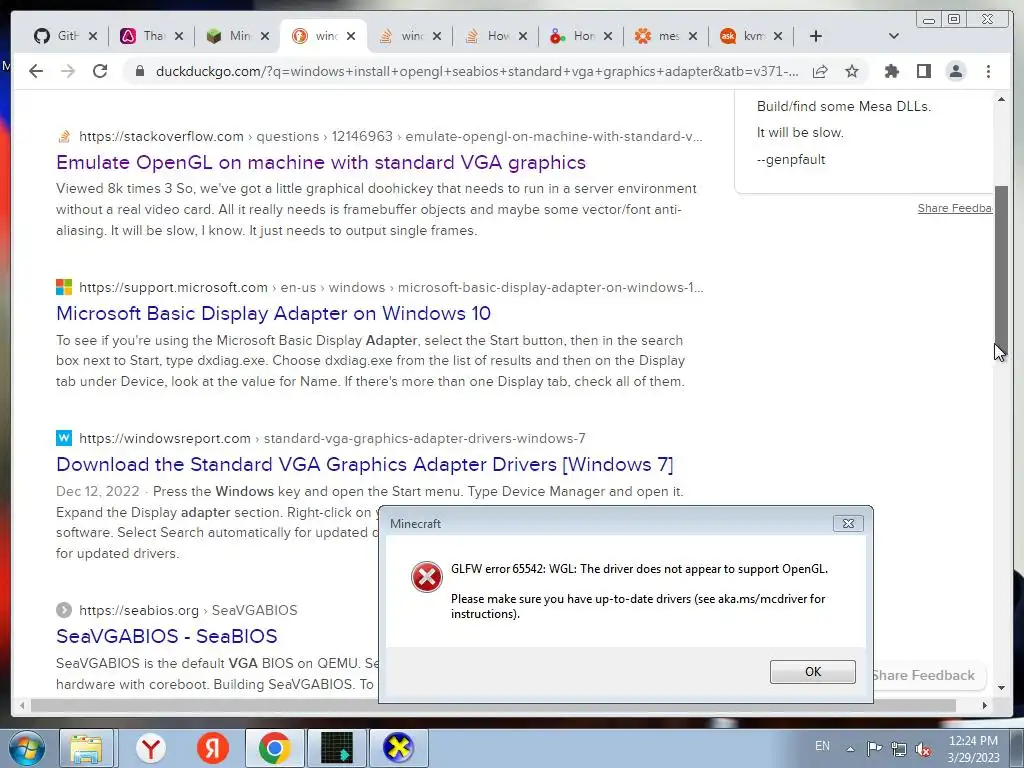The width and height of the screenshot is (1024, 768).
Task: Click Chrome icon in taskbar
Action: point(274,748)
